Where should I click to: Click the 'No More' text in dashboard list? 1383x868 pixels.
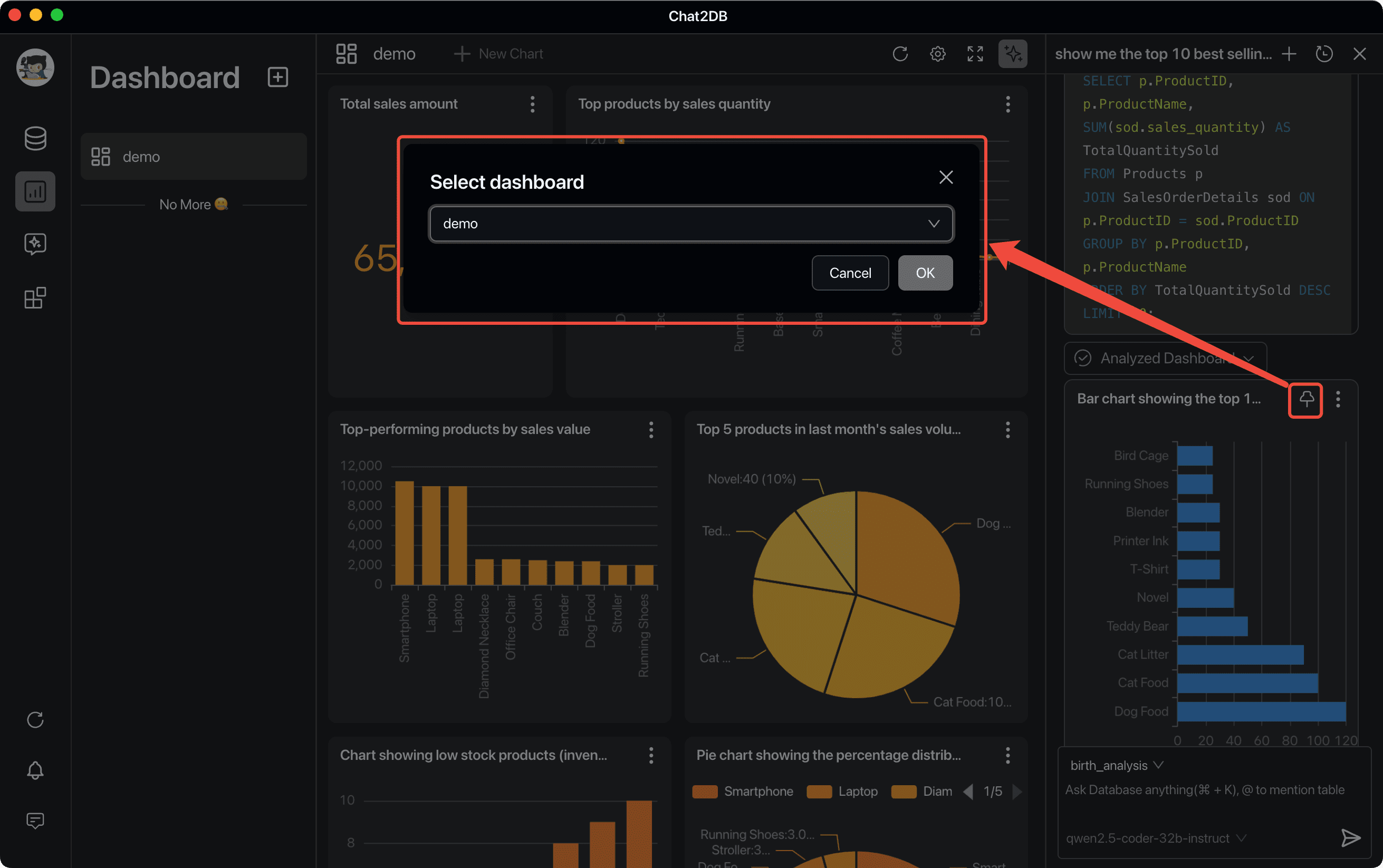(x=185, y=205)
